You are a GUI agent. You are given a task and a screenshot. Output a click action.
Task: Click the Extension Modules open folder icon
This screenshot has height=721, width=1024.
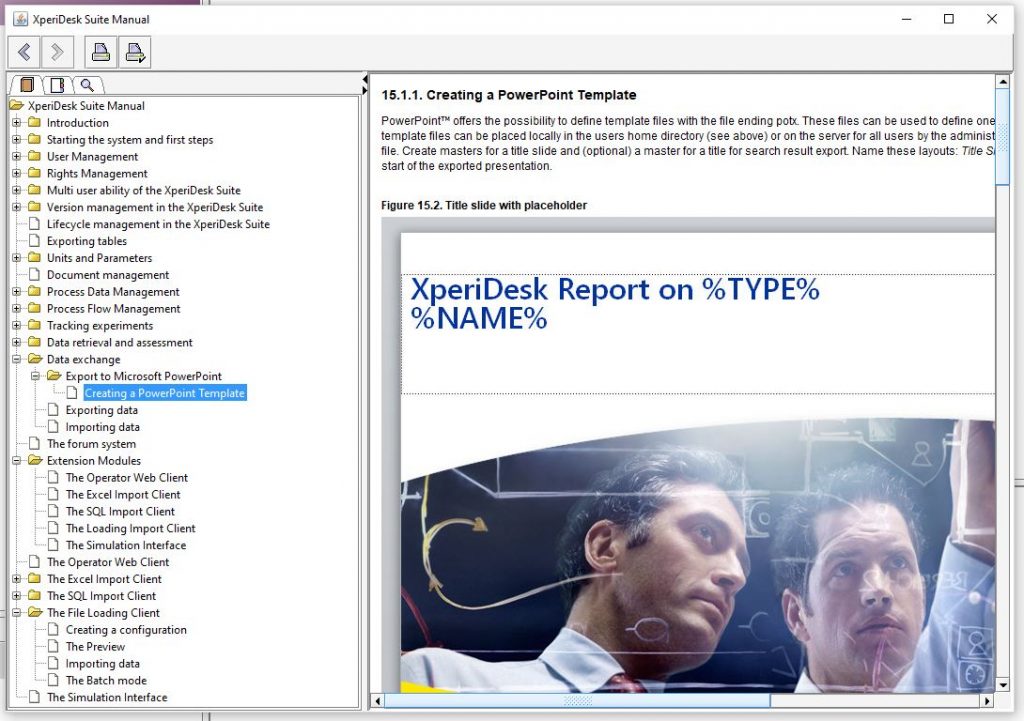pyautogui.click(x=35, y=460)
